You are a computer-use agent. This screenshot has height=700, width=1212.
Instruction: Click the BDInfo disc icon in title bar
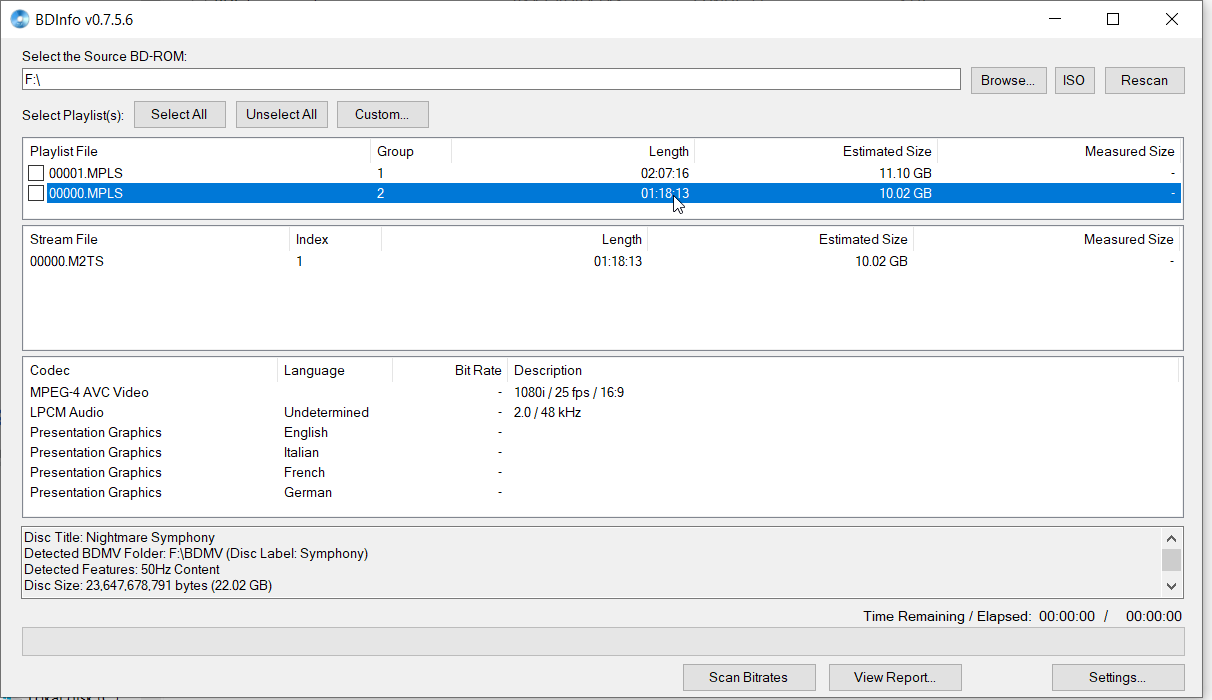(x=19, y=19)
